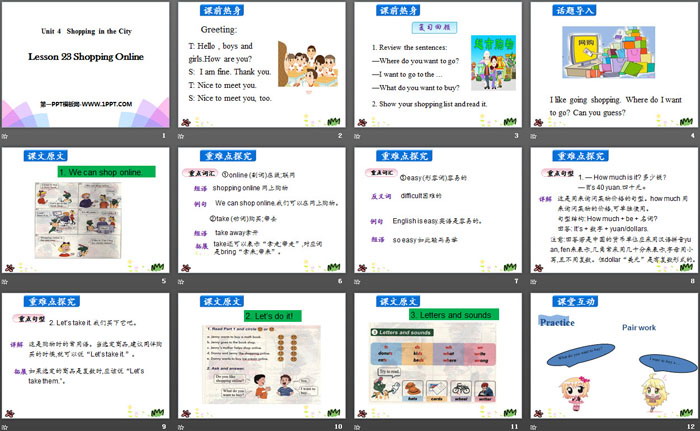Open slide 4 'I like going shopping'
Screen dimensions: 700x431
click(x=614, y=65)
